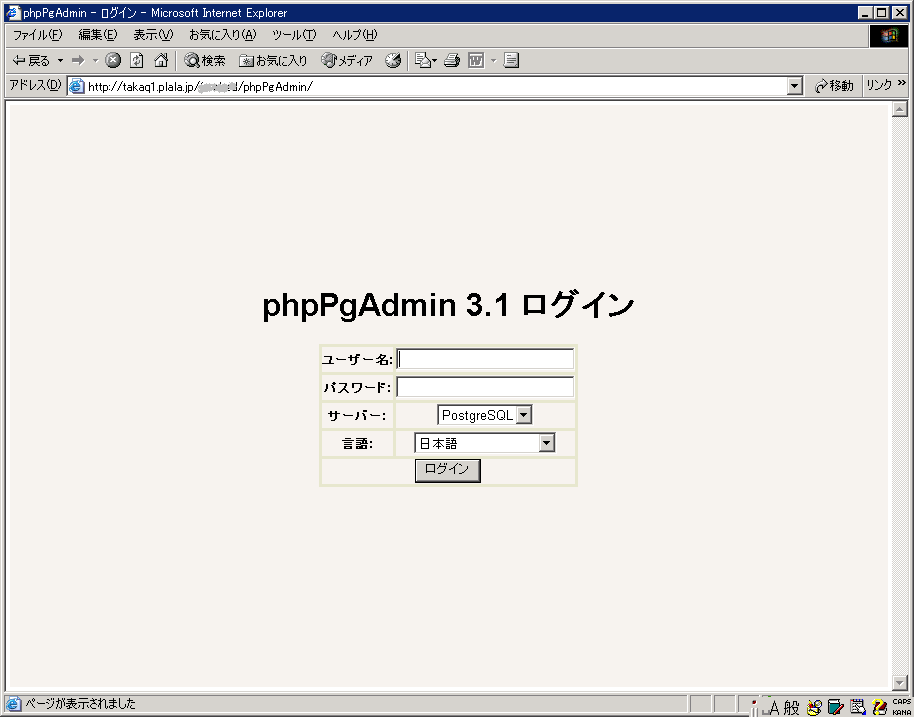
Task: Click the パスワード: label
Action: pyautogui.click(x=357, y=388)
